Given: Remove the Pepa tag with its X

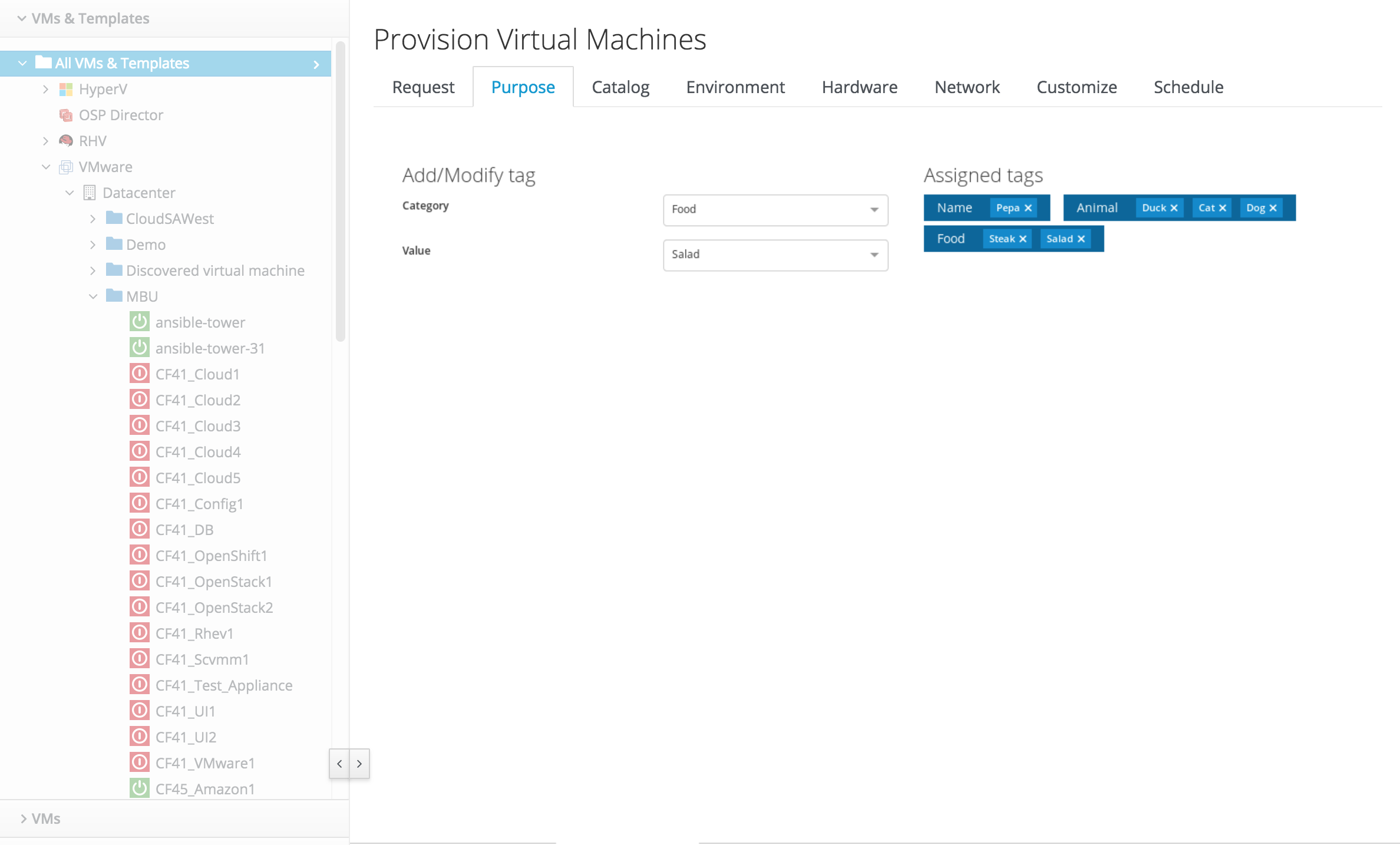Looking at the screenshot, I should tap(1028, 208).
